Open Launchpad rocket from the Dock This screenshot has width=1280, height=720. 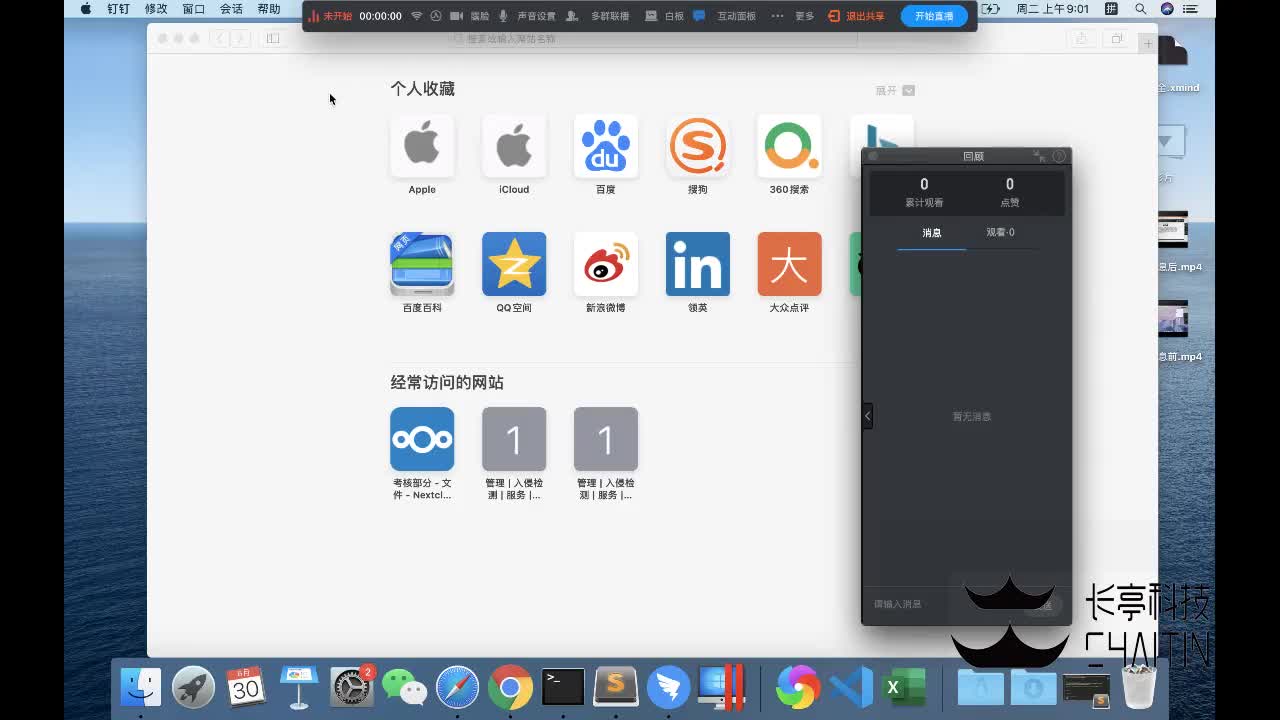coord(193,687)
